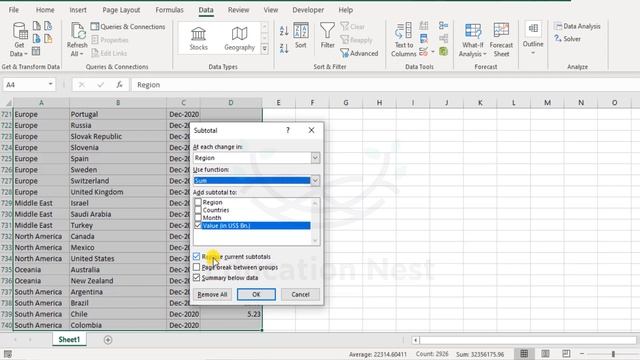Open the Formulas tab
The width and height of the screenshot is (640, 360).
coord(169,10)
